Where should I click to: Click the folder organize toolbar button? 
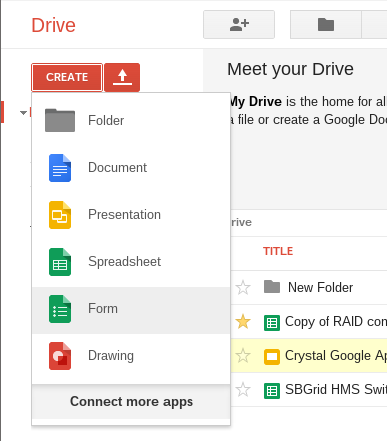[x=326, y=24]
